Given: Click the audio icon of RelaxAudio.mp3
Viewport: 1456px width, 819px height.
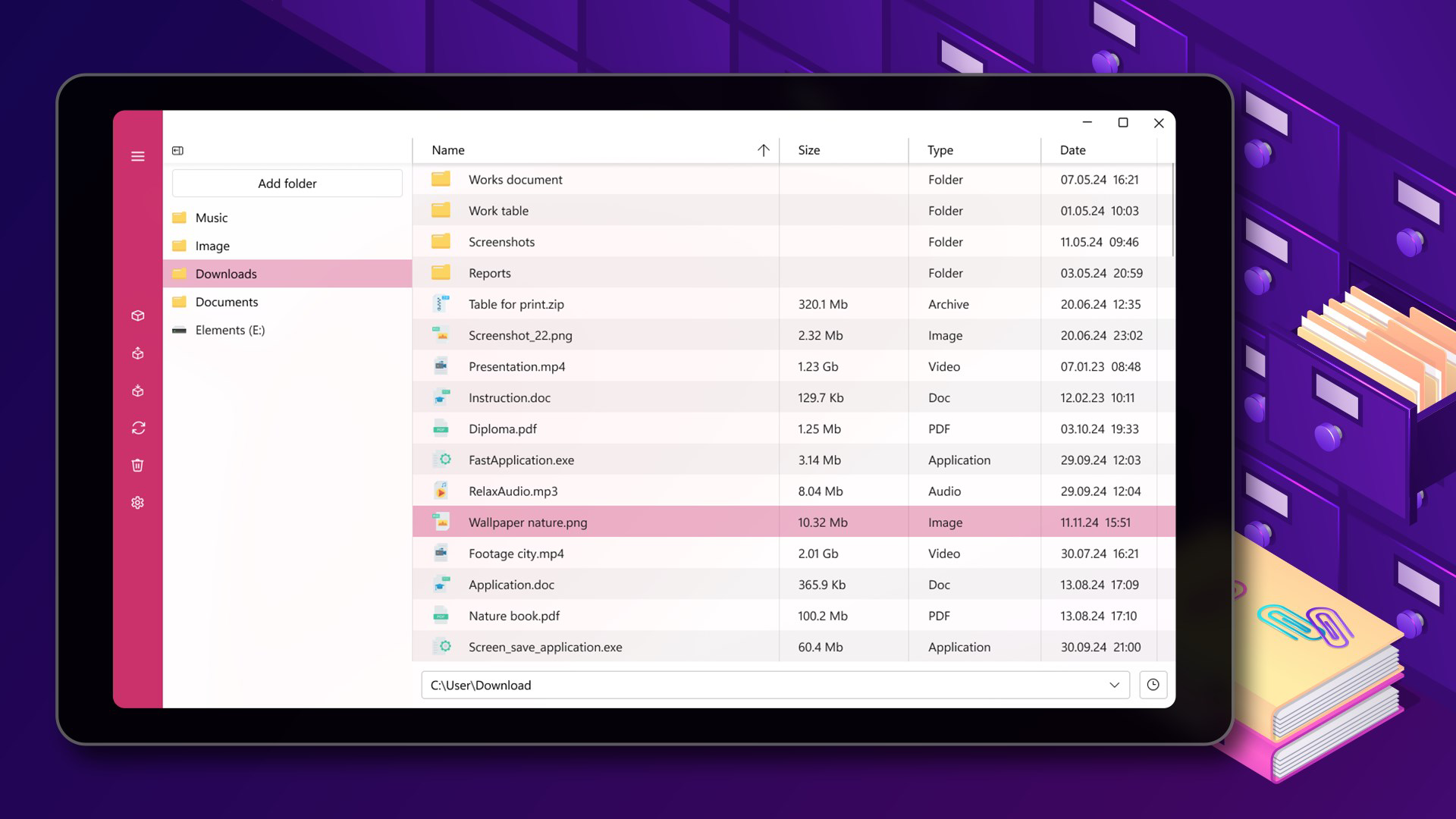Looking at the screenshot, I should (x=441, y=491).
